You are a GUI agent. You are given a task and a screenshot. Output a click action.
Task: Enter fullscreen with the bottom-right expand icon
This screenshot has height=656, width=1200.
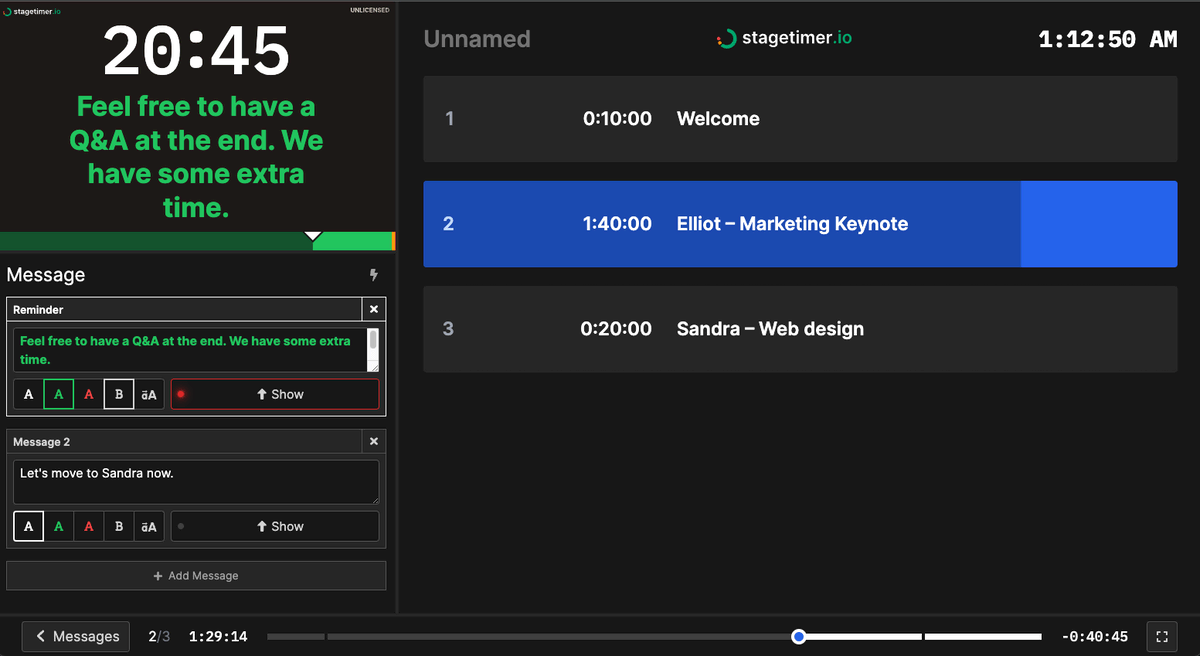coord(1162,636)
